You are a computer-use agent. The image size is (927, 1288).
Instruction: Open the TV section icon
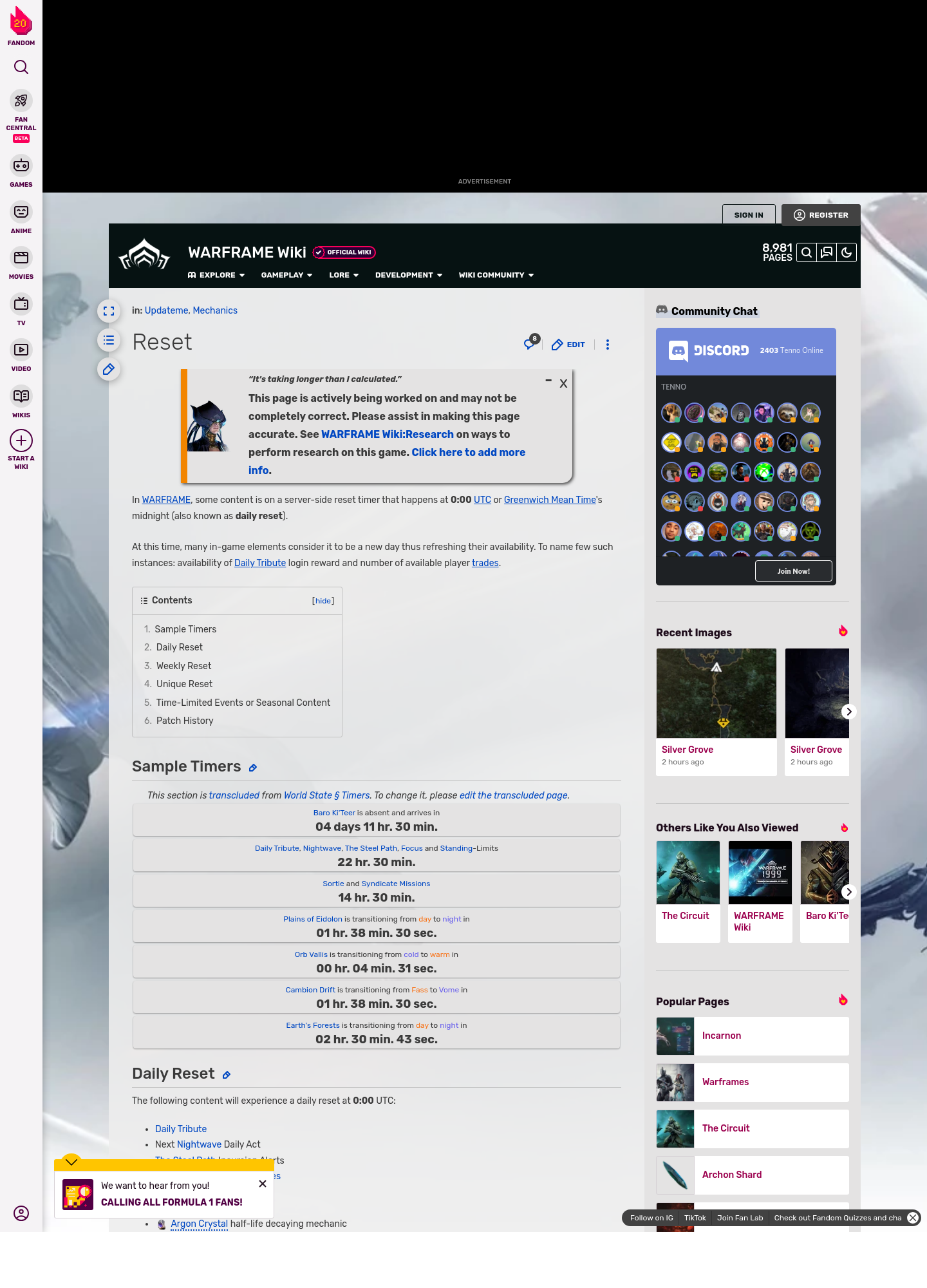21,303
